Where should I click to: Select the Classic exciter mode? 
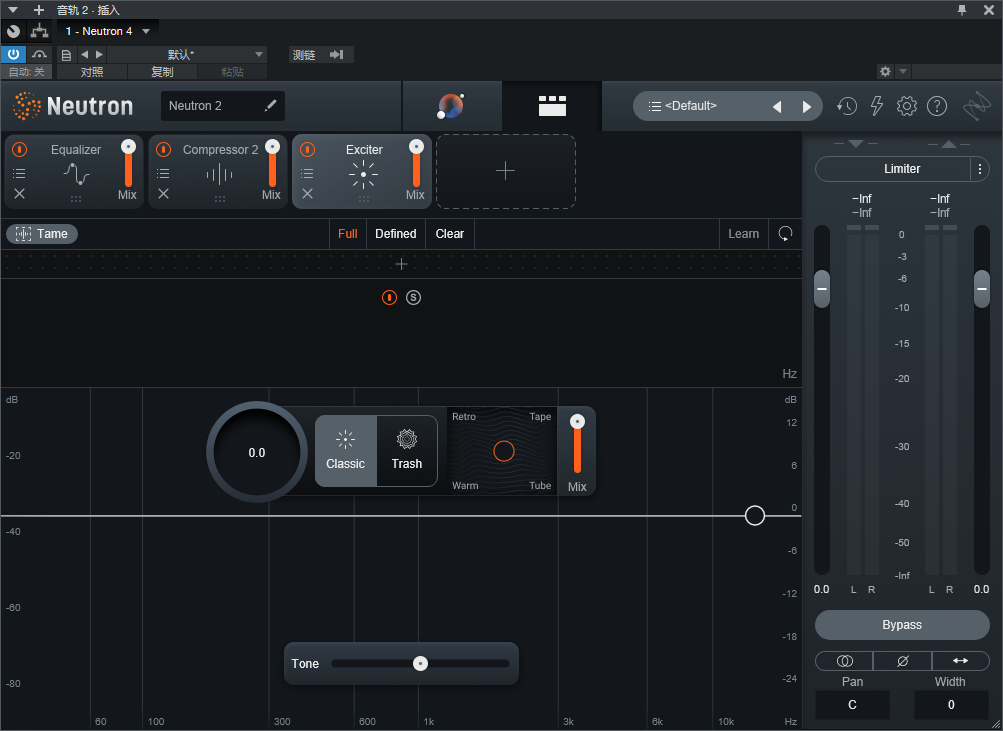(345, 451)
